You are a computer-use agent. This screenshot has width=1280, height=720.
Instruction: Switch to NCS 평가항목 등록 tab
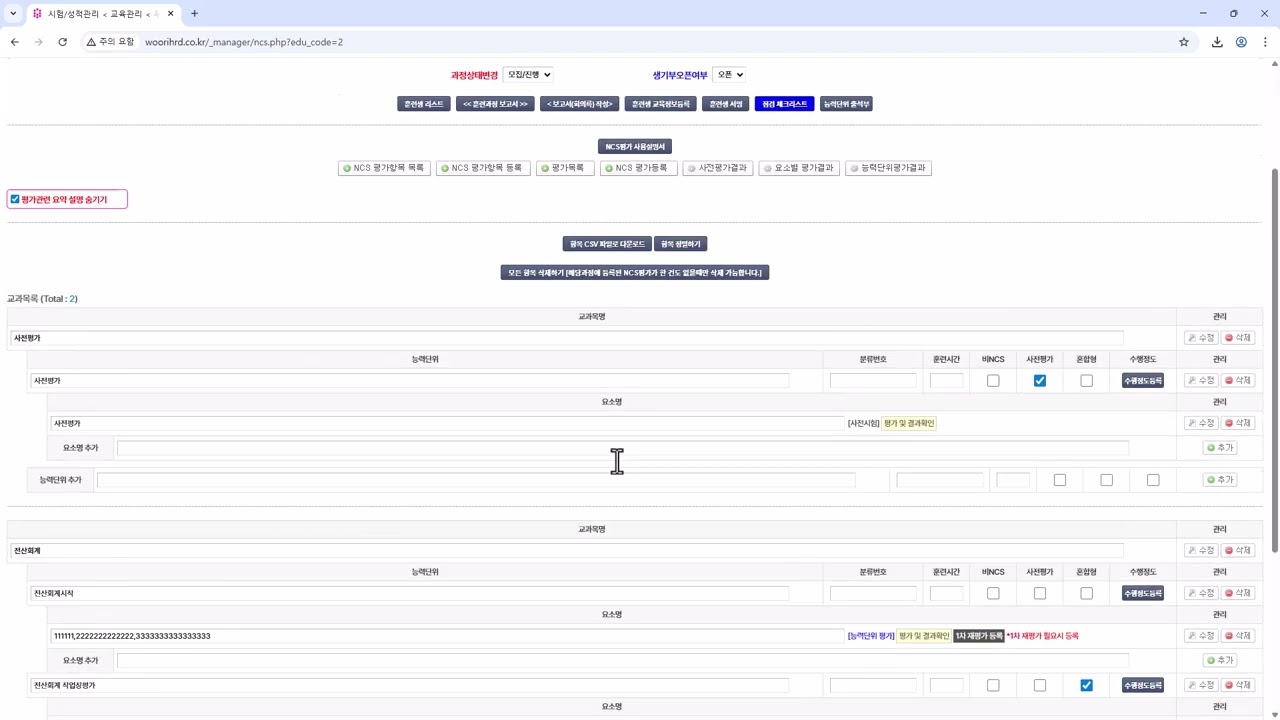click(483, 168)
